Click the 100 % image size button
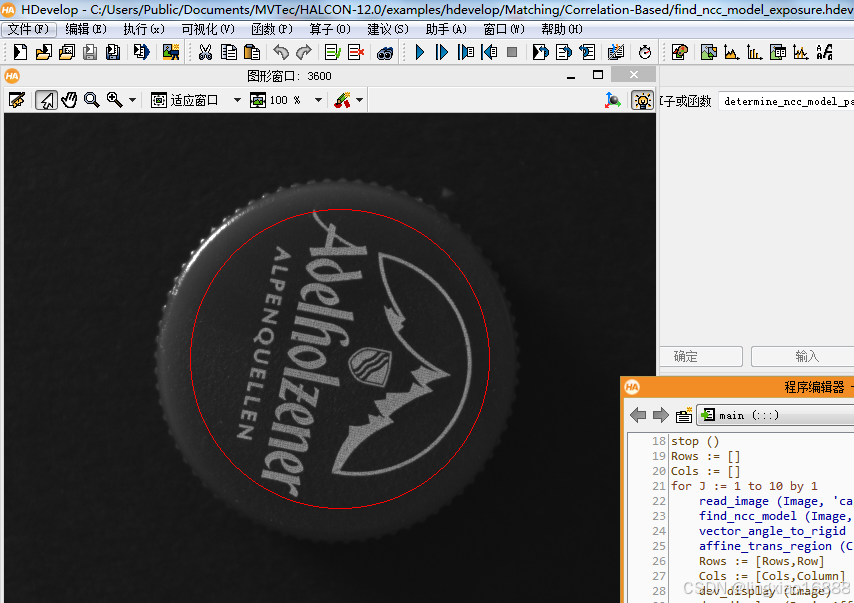The width and height of the screenshot is (854, 603). point(276,100)
